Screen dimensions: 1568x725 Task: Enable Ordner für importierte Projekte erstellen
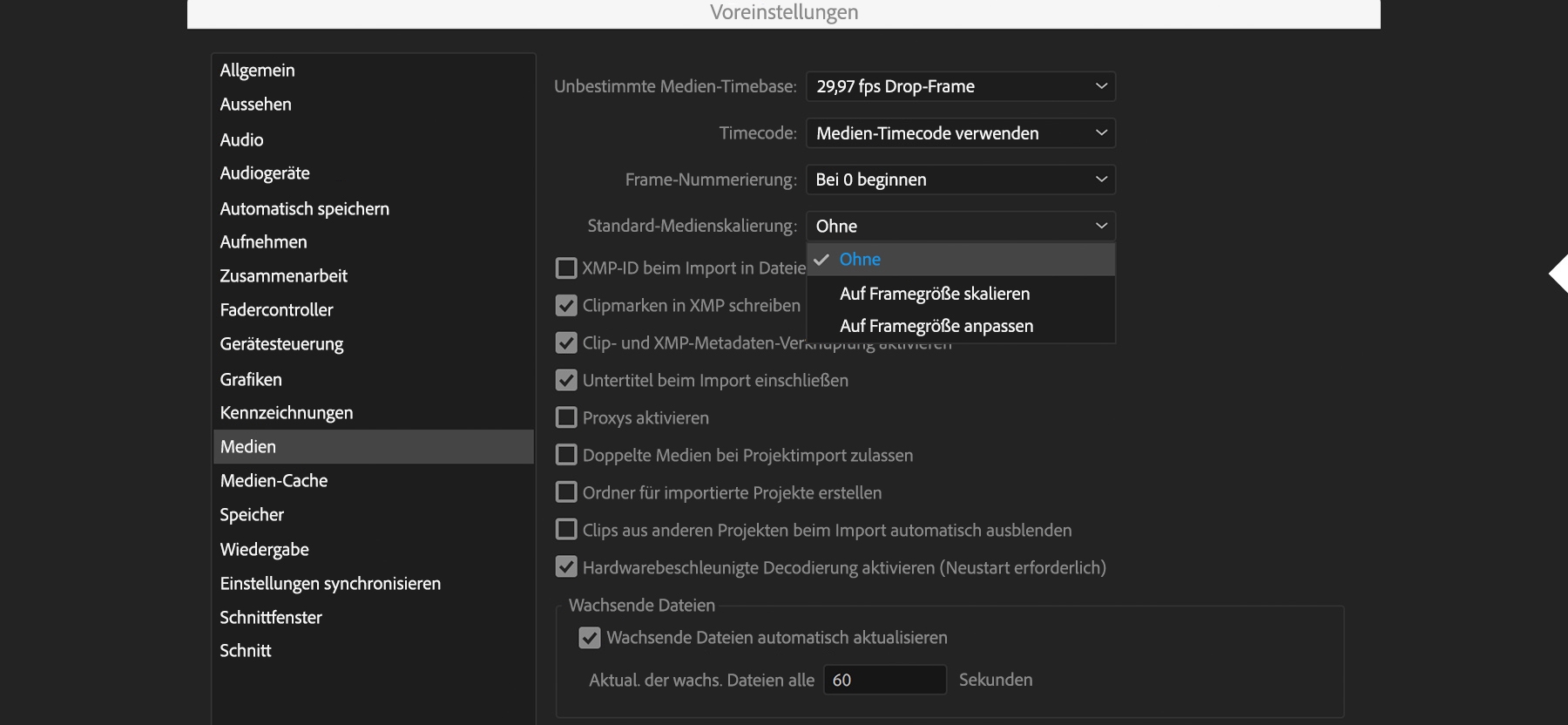(x=566, y=492)
